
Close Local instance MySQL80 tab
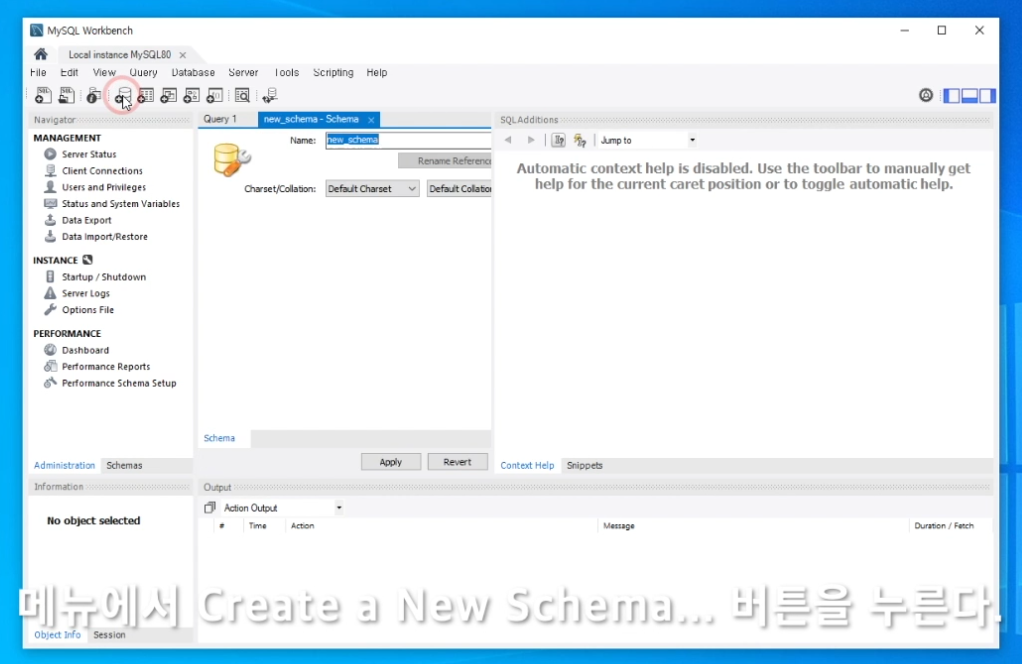[x=182, y=55]
